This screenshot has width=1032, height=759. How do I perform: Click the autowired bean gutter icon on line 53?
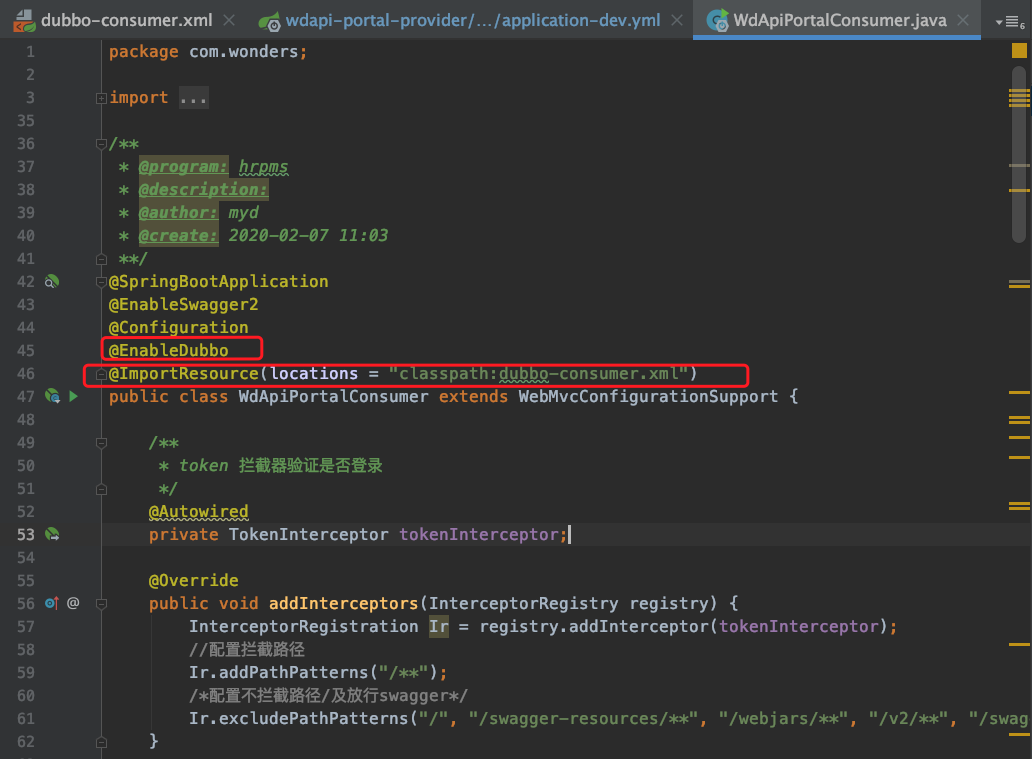[x=52, y=535]
